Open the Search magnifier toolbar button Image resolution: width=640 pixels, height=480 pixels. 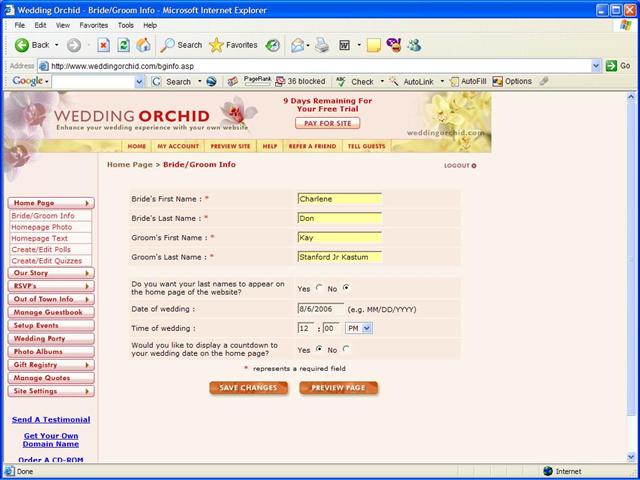(x=181, y=45)
